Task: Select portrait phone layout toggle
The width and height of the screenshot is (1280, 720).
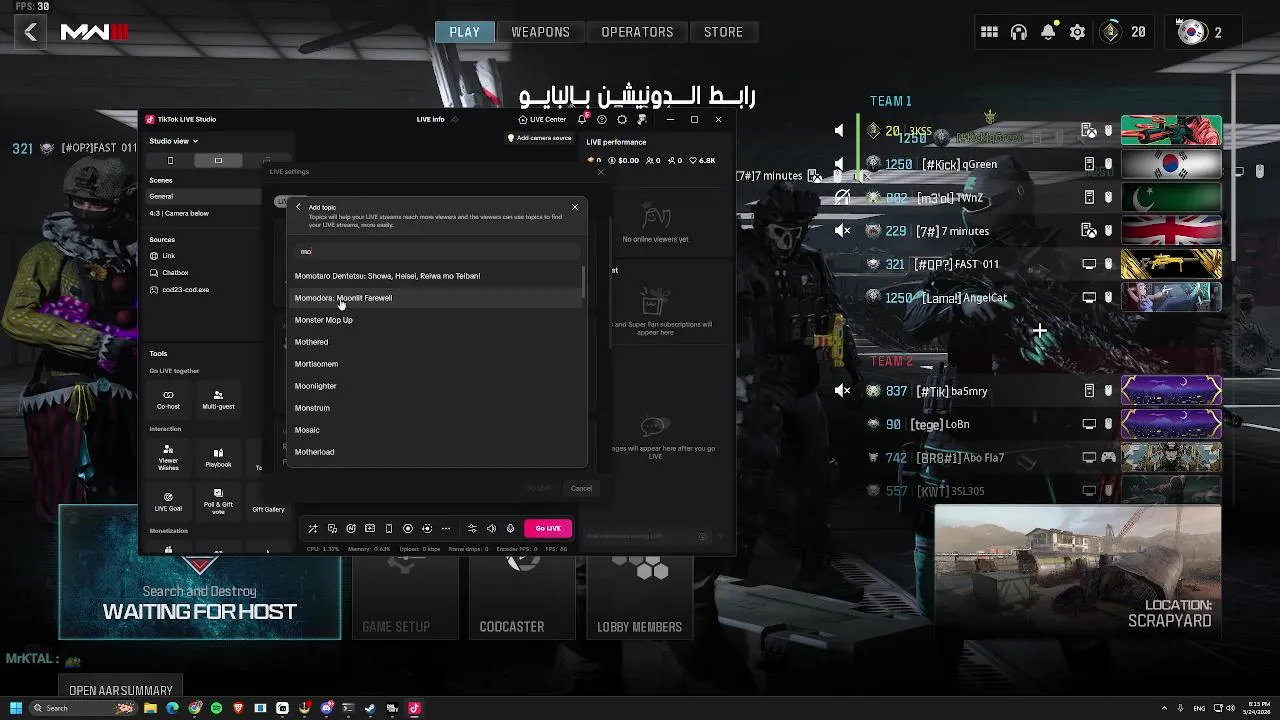Action: point(170,160)
